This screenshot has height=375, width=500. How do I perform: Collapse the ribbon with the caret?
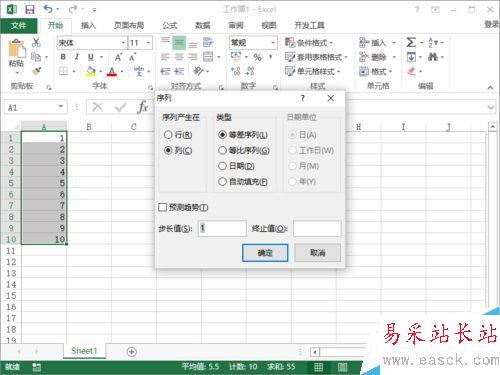(490, 87)
